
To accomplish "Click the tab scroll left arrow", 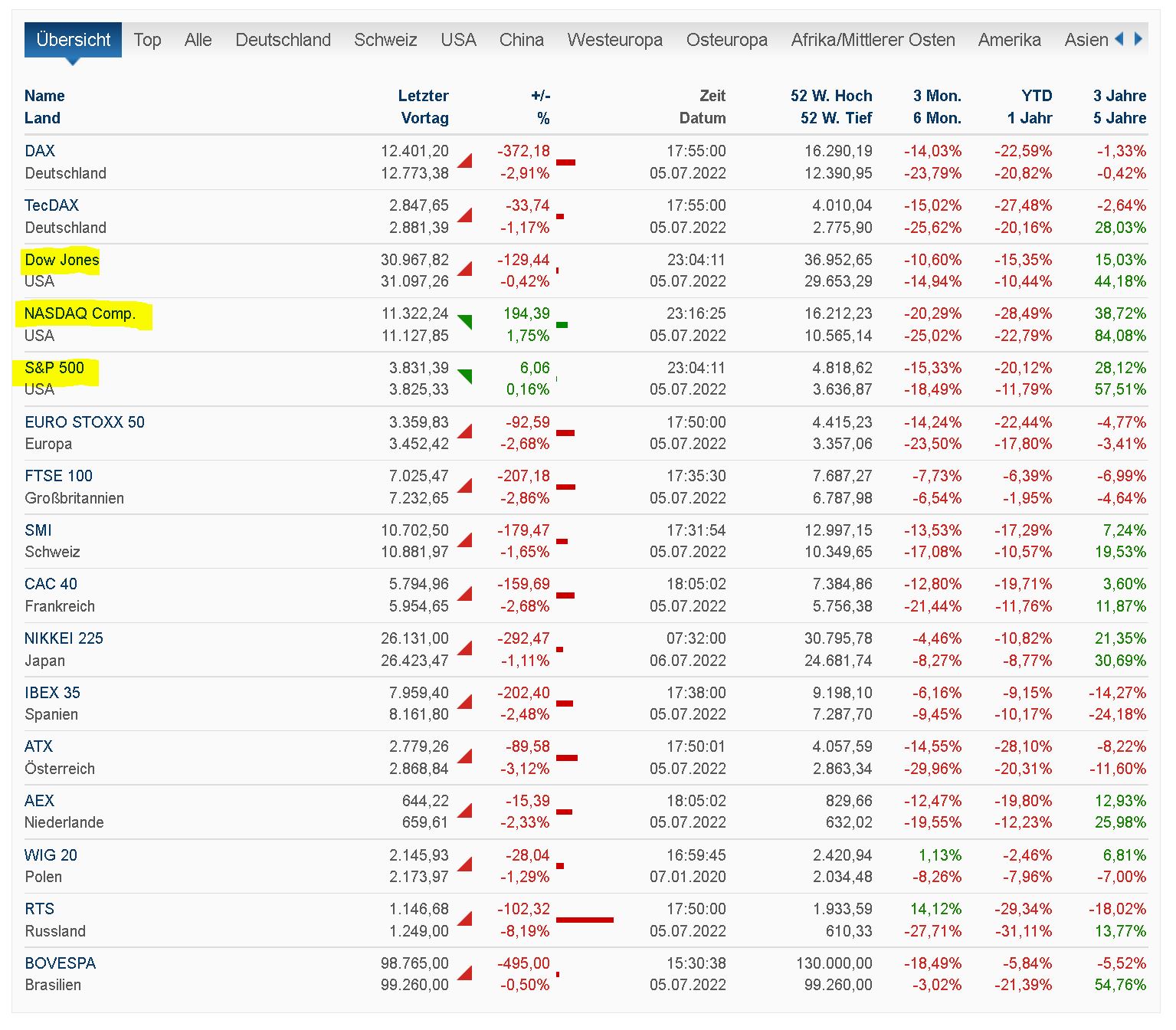I will tap(1119, 39).
